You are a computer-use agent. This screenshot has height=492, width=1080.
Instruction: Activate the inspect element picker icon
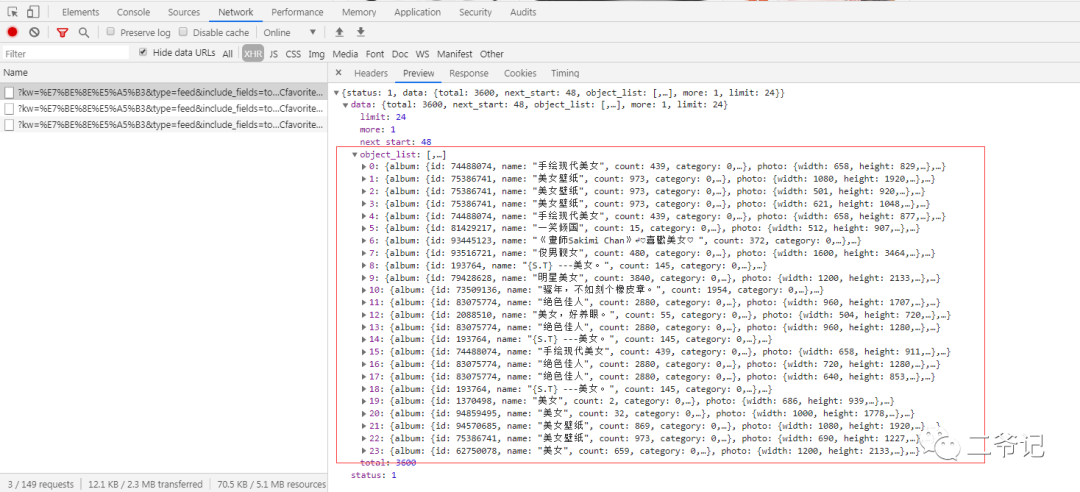(x=12, y=12)
